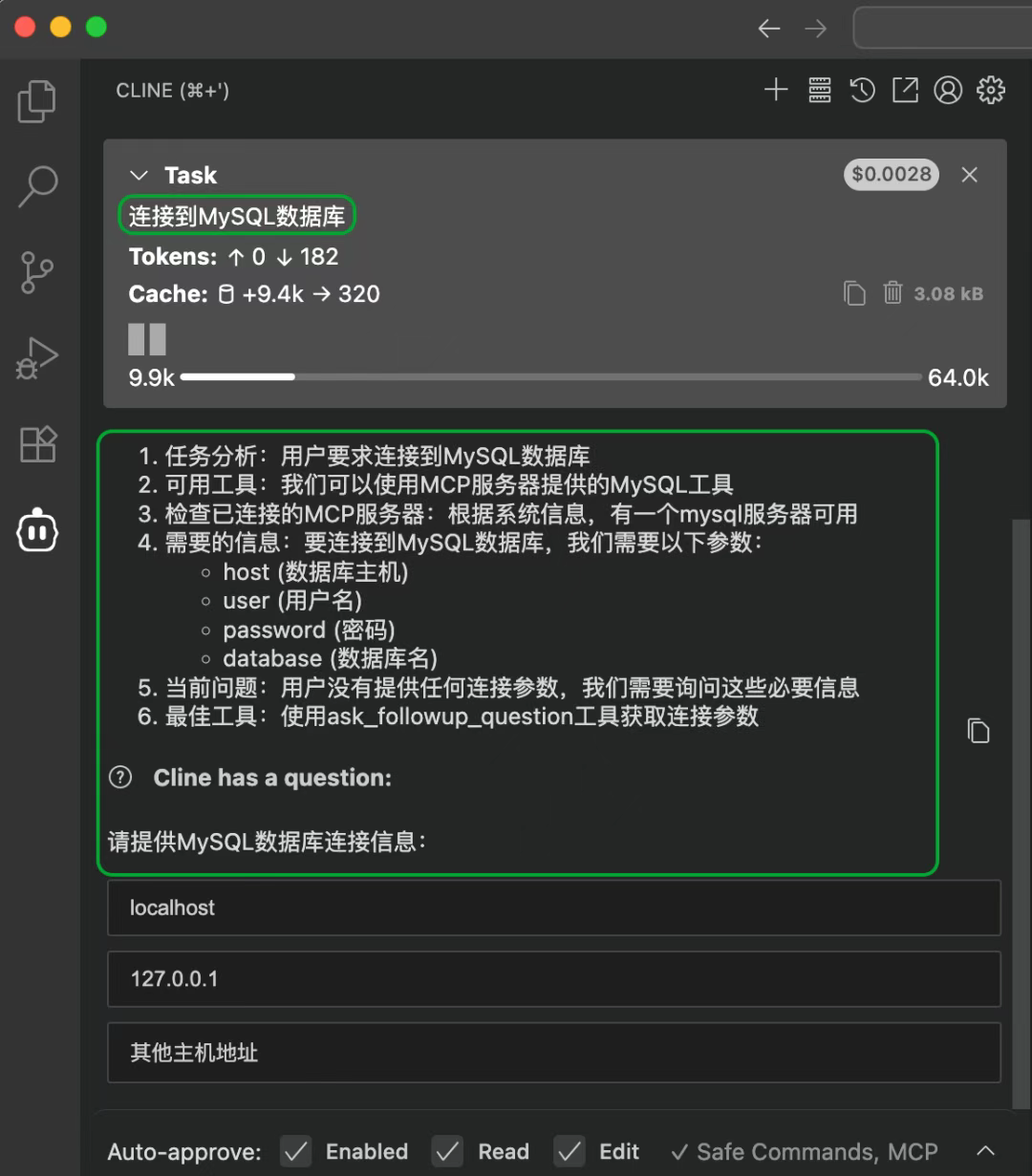Select the Cline robot icon in the activity bar
The height and width of the screenshot is (1176, 1032).
(38, 530)
